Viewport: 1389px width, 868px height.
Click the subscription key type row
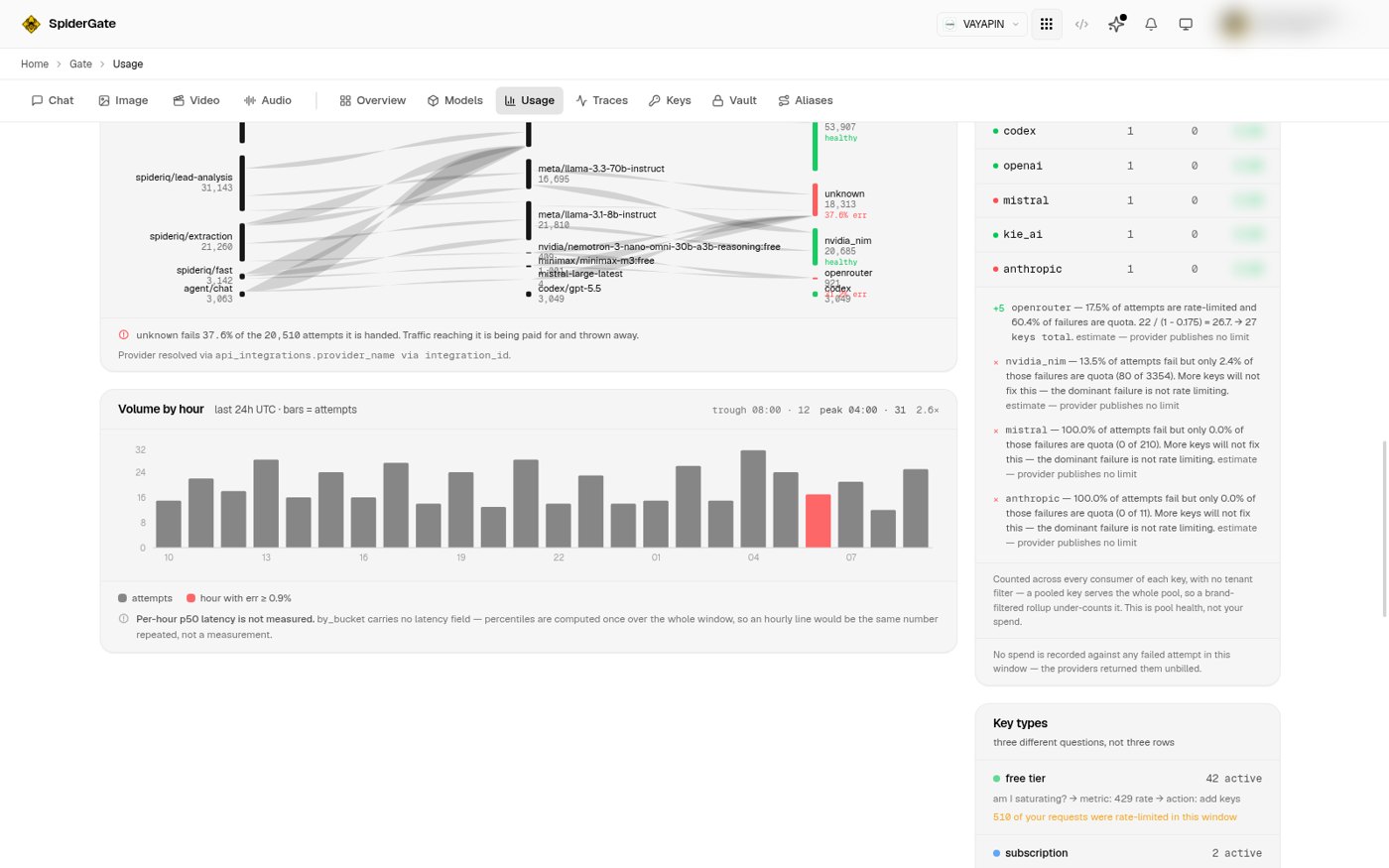click(1128, 853)
